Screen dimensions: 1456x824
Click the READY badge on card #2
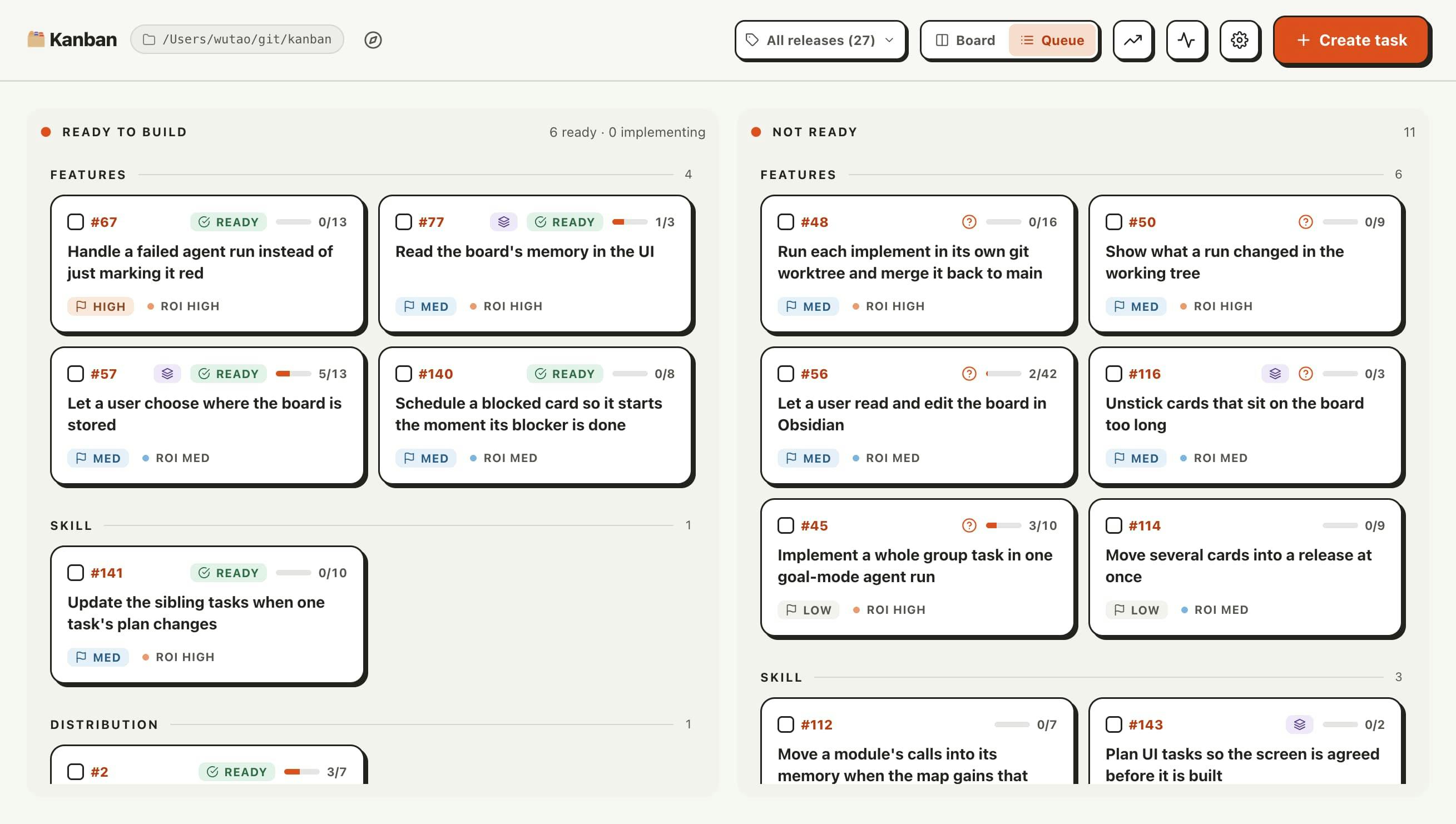(236, 772)
